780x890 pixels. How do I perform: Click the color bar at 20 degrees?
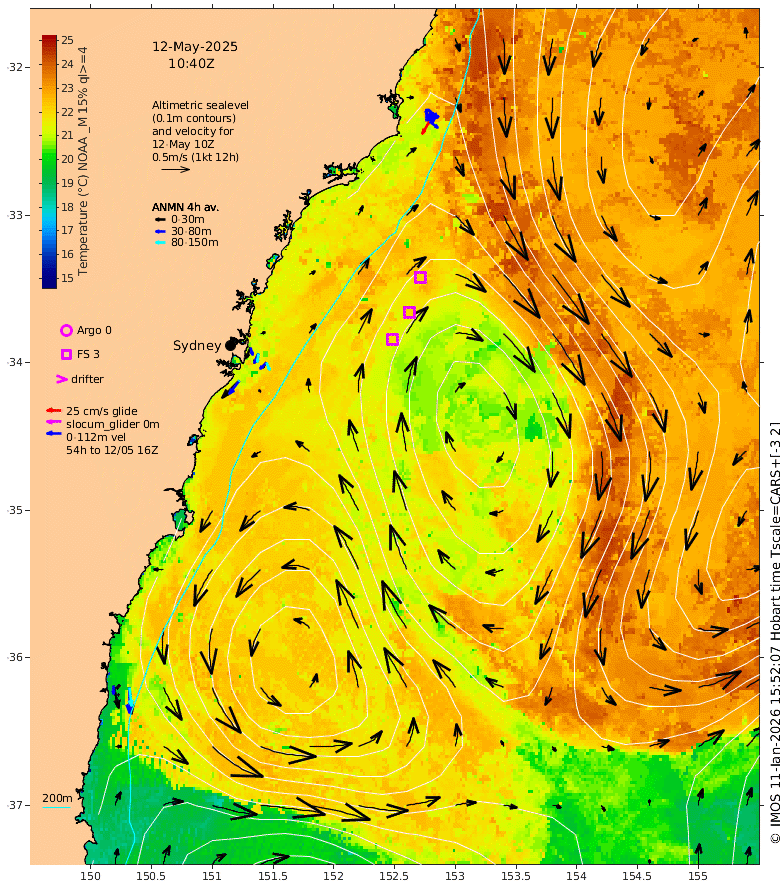(49, 159)
